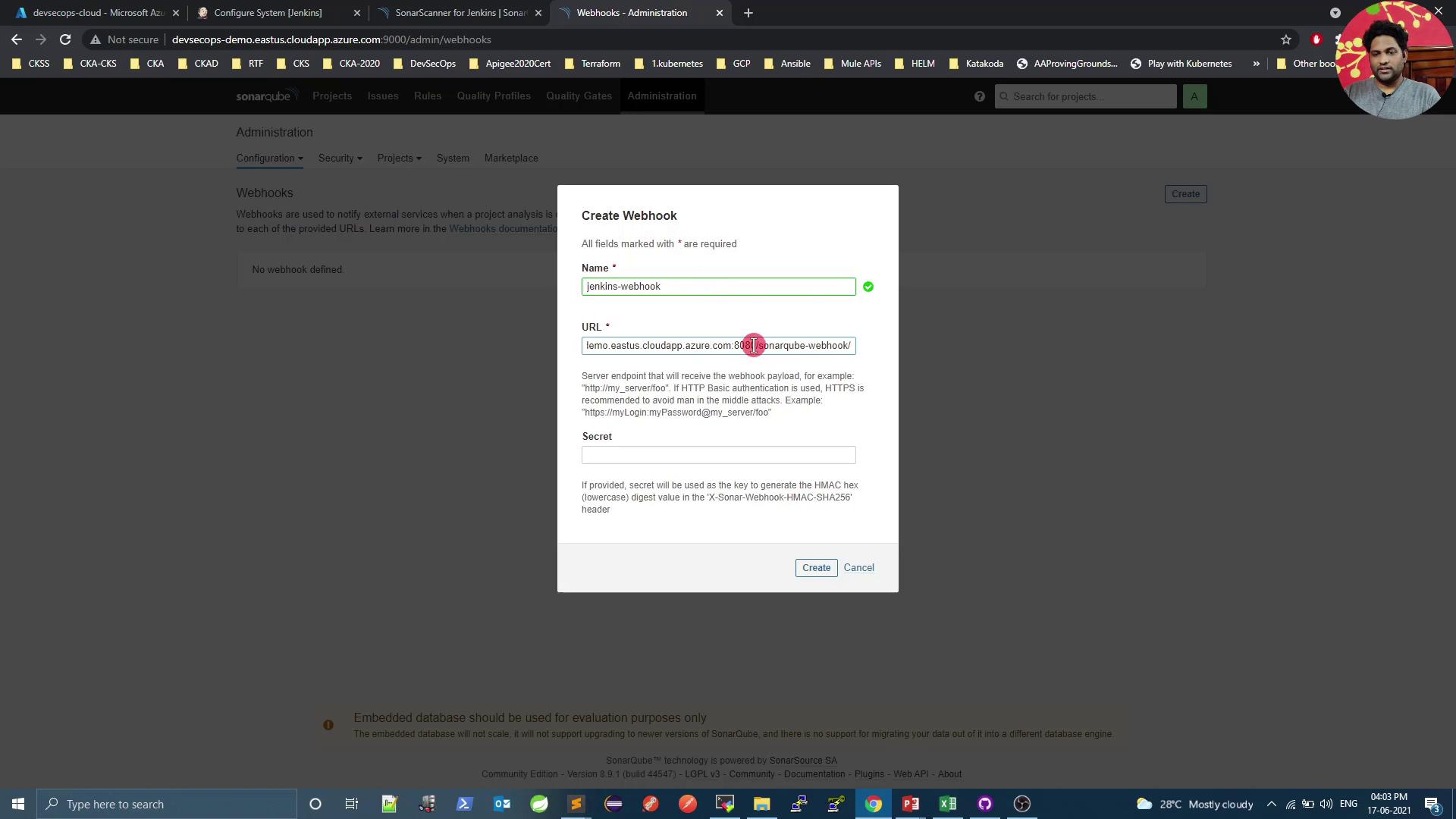Open the help question mark icon
This screenshot has width=1456, height=819.
[980, 96]
